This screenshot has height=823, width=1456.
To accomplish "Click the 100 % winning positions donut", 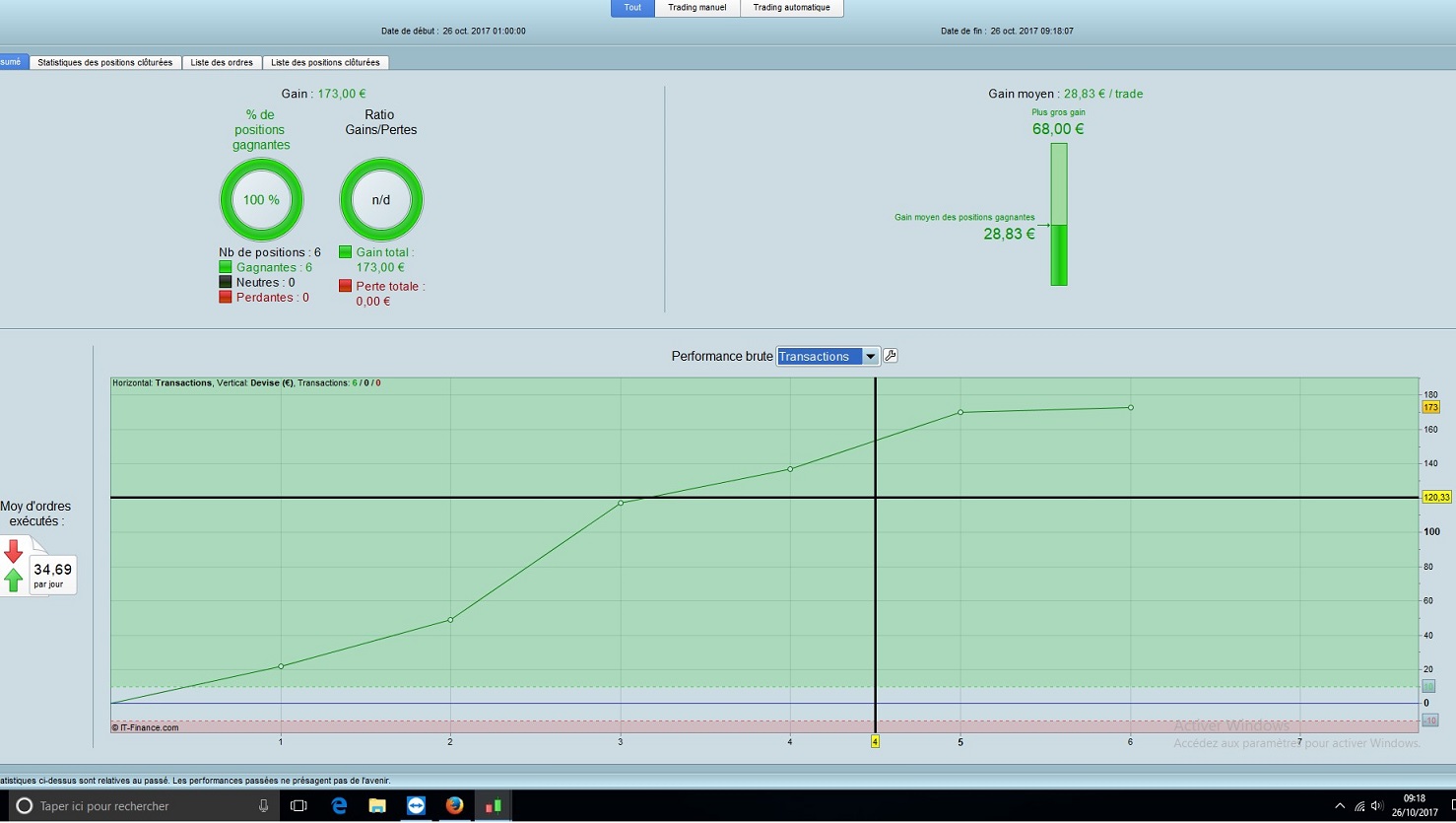I will click(261, 200).
